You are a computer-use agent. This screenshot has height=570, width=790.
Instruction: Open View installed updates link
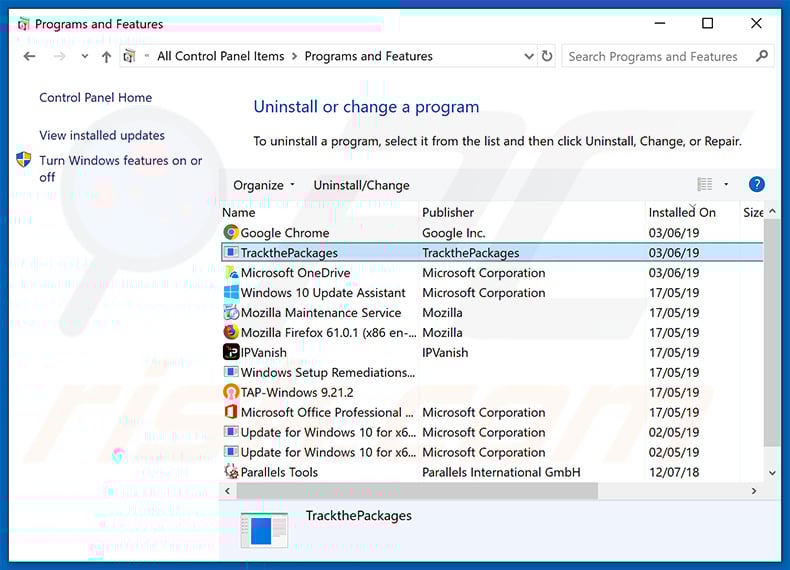[102, 135]
